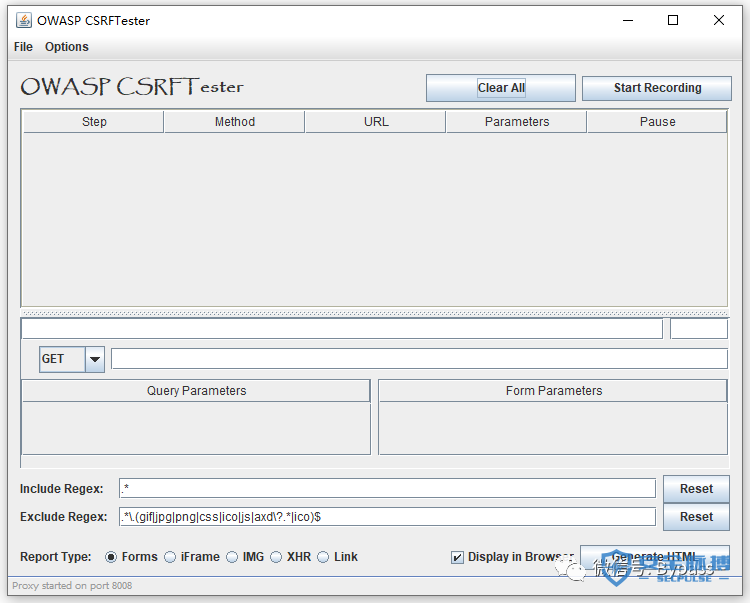Click the Form Parameters header

(553, 391)
